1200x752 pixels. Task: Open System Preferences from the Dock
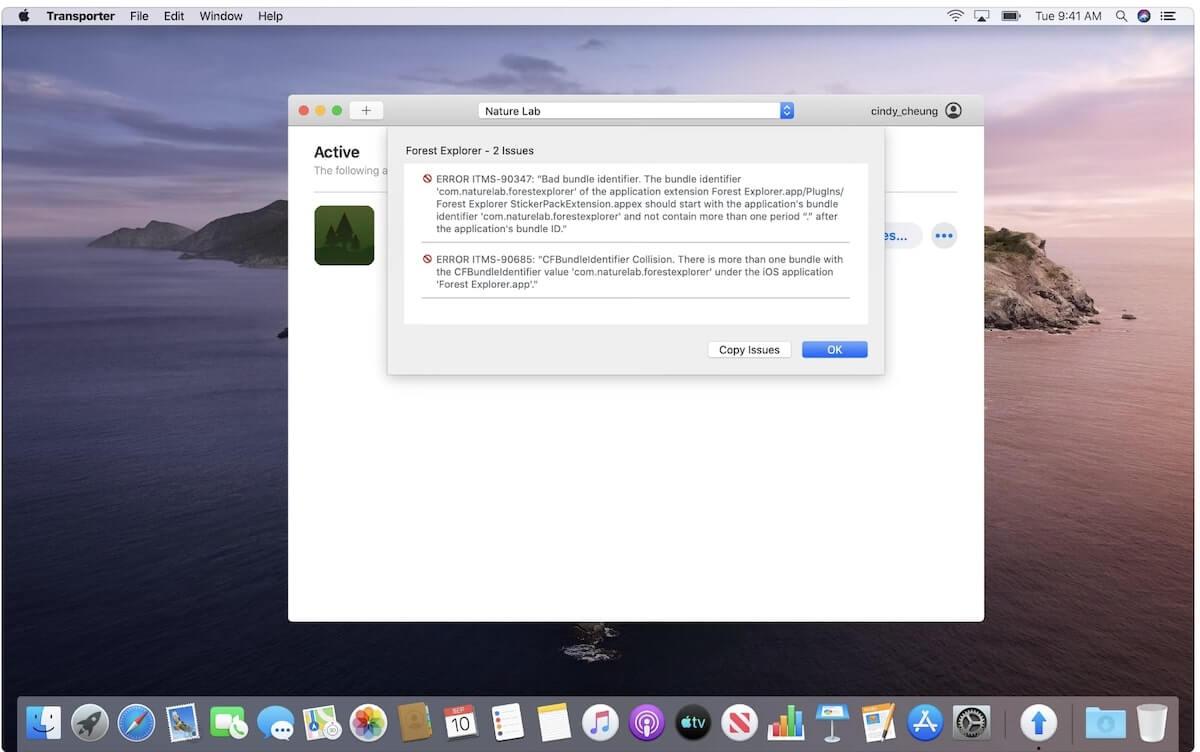coord(971,721)
